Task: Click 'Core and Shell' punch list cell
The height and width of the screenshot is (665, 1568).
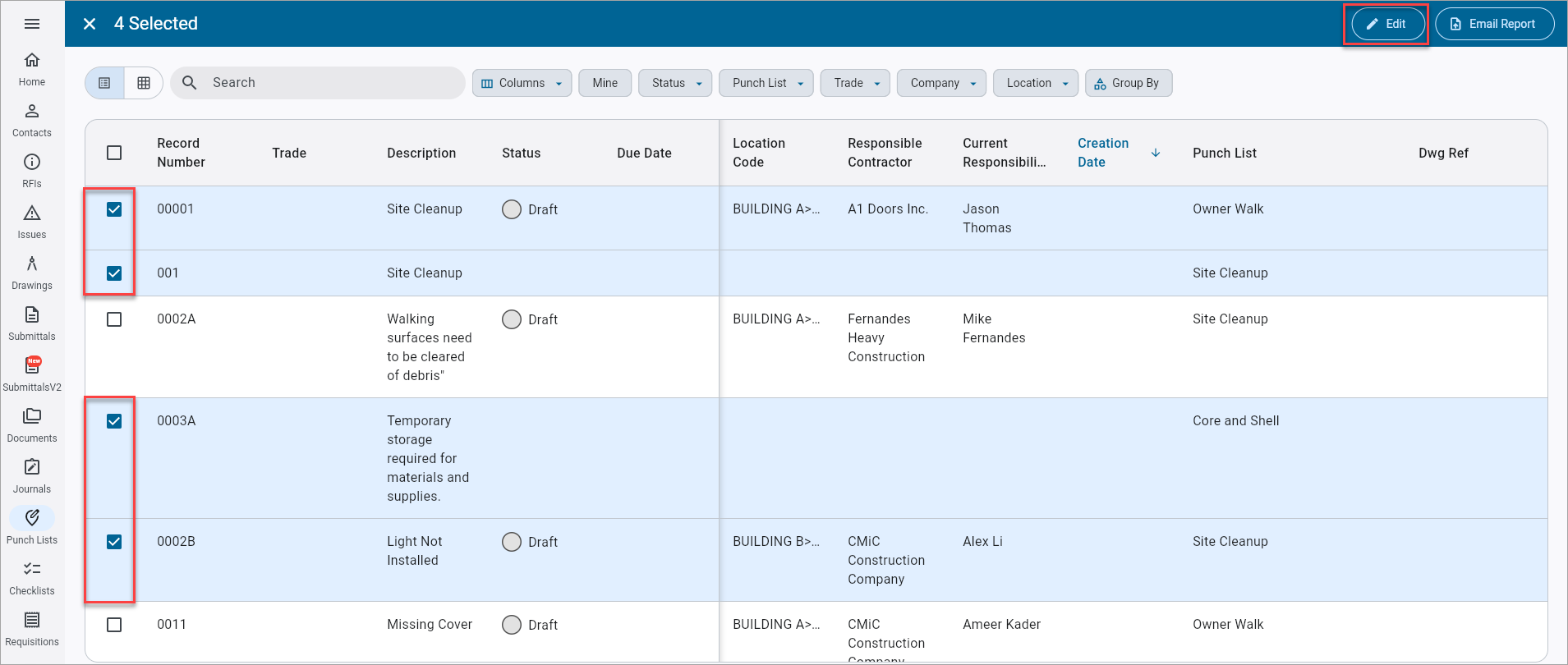Action: tap(1236, 420)
